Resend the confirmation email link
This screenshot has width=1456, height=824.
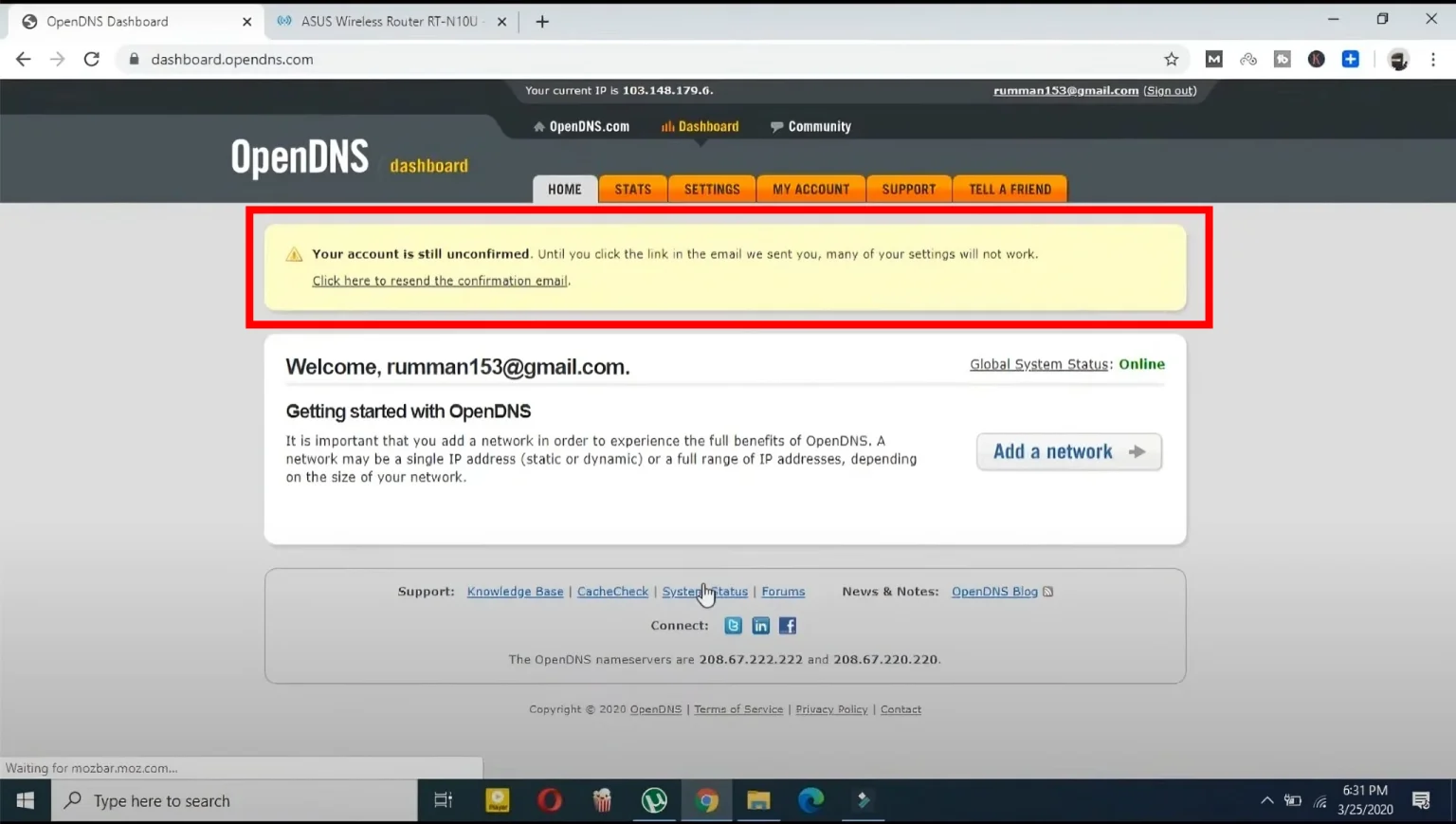coord(439,281)
